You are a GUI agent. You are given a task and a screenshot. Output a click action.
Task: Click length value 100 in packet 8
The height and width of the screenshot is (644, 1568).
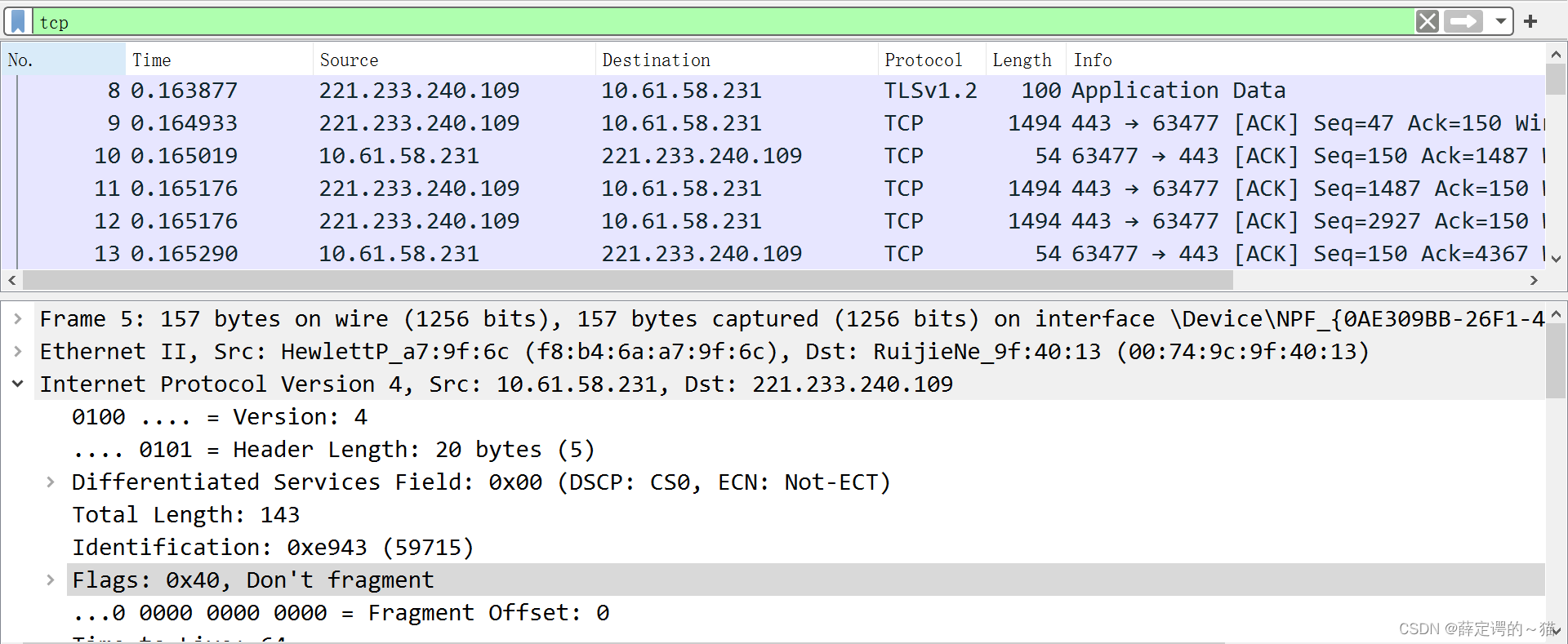[1041, 91]
